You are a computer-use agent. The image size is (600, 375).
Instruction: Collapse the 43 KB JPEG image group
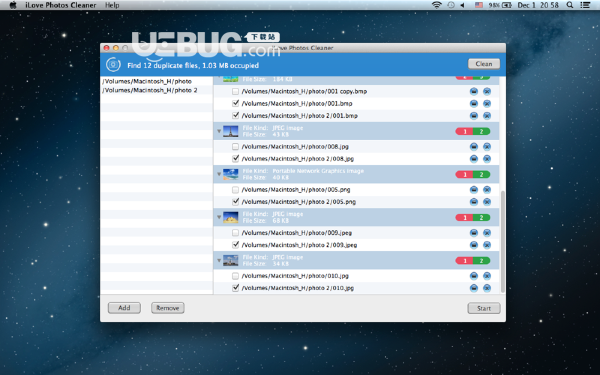(219, 131)
